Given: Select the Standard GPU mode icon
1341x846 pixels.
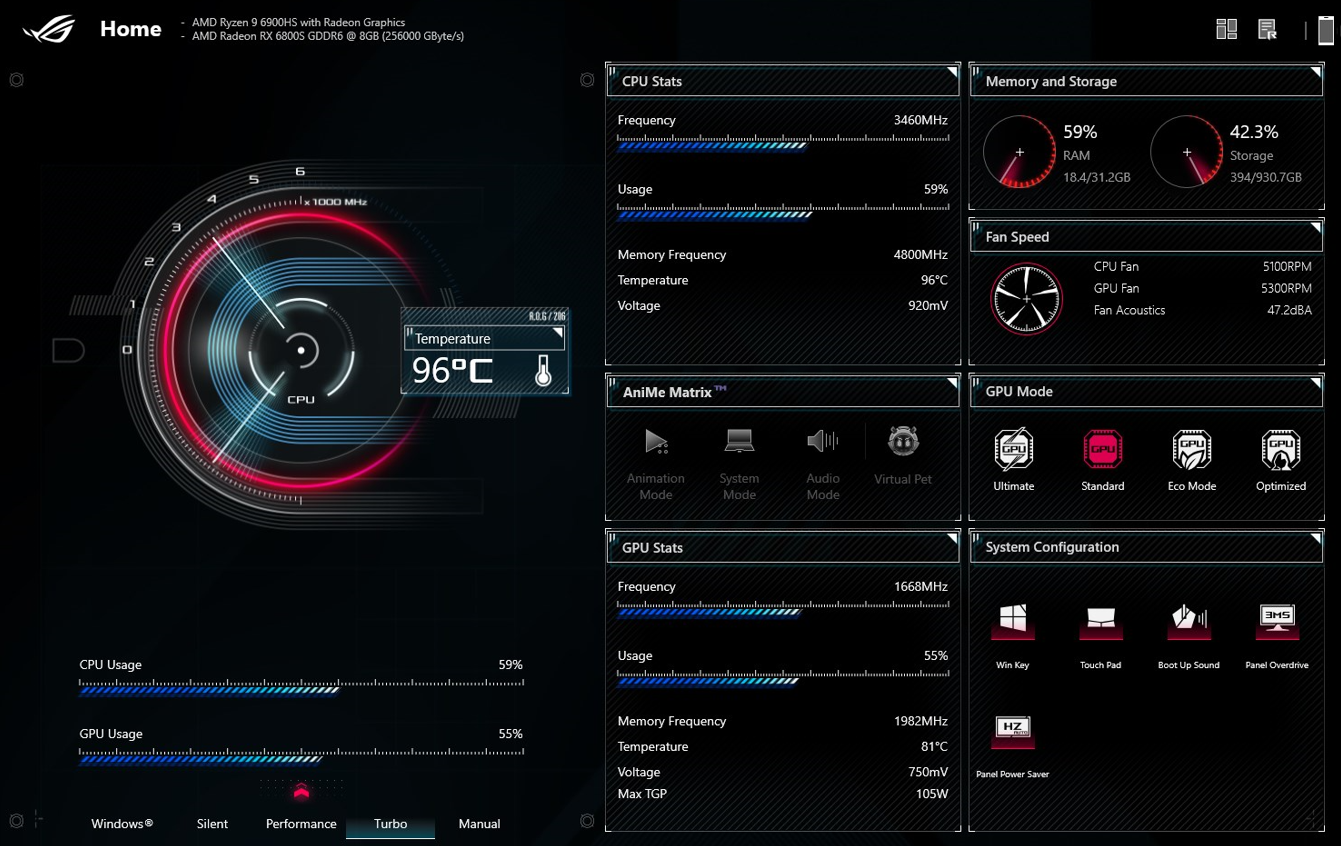Looking at the screenshot, I should coord(1102,449).
